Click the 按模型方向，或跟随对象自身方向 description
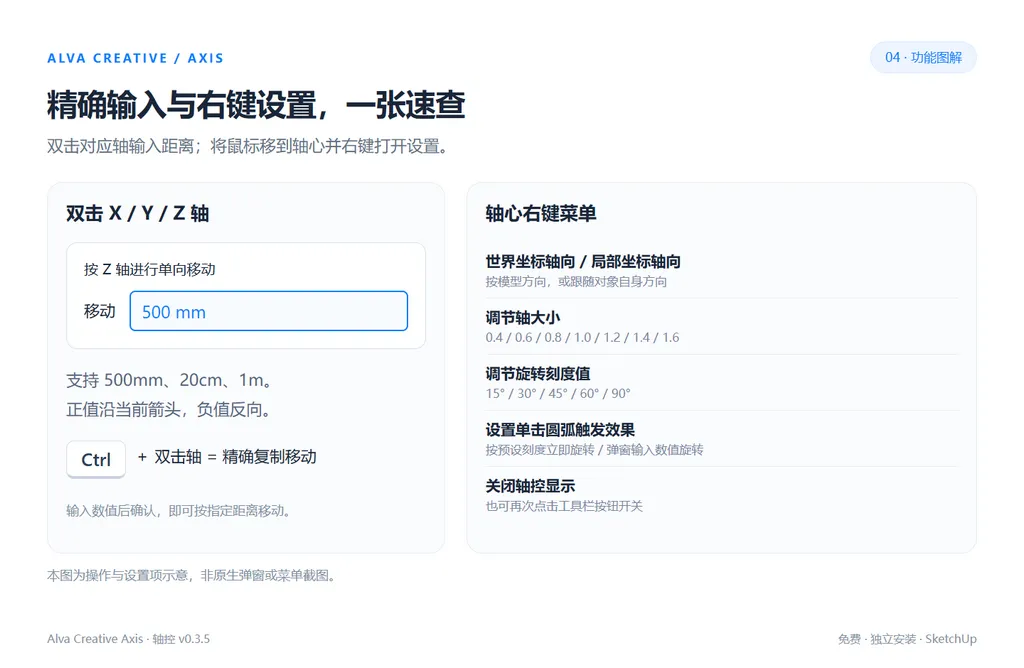1024x668 pixels. click(x=576, y=281)
